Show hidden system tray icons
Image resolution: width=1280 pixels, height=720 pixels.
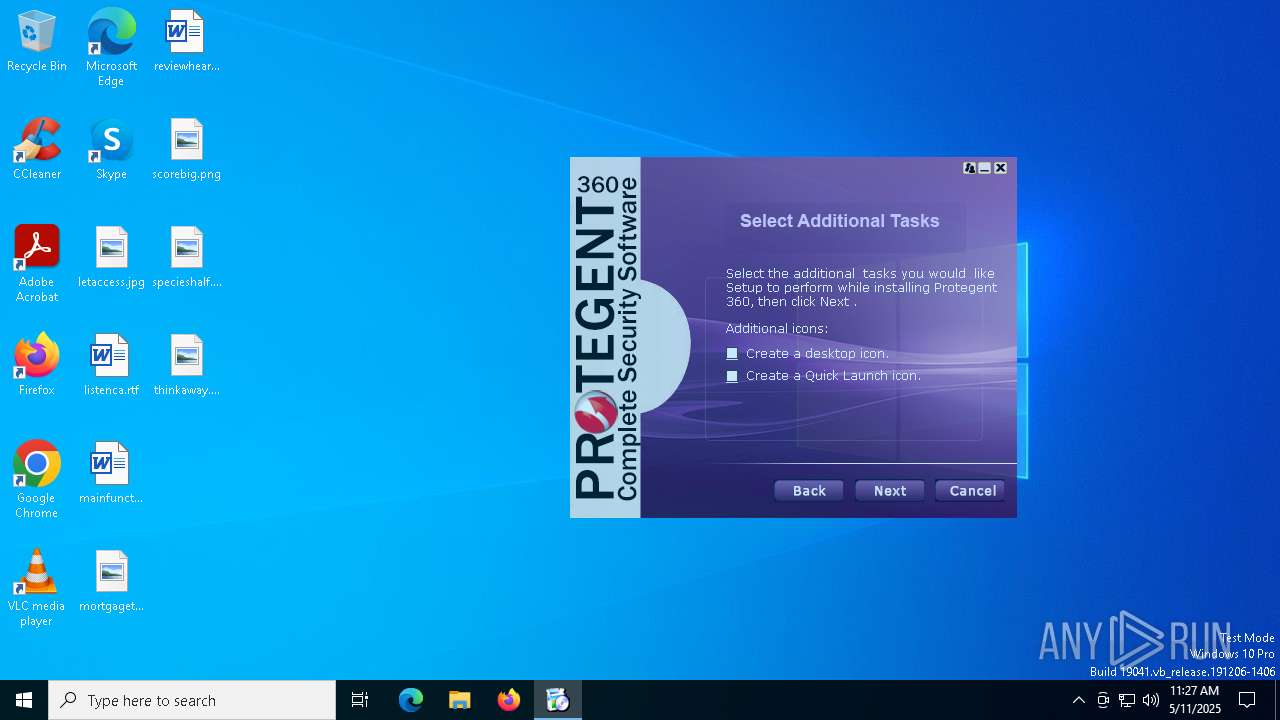(x=1078, y=700)
